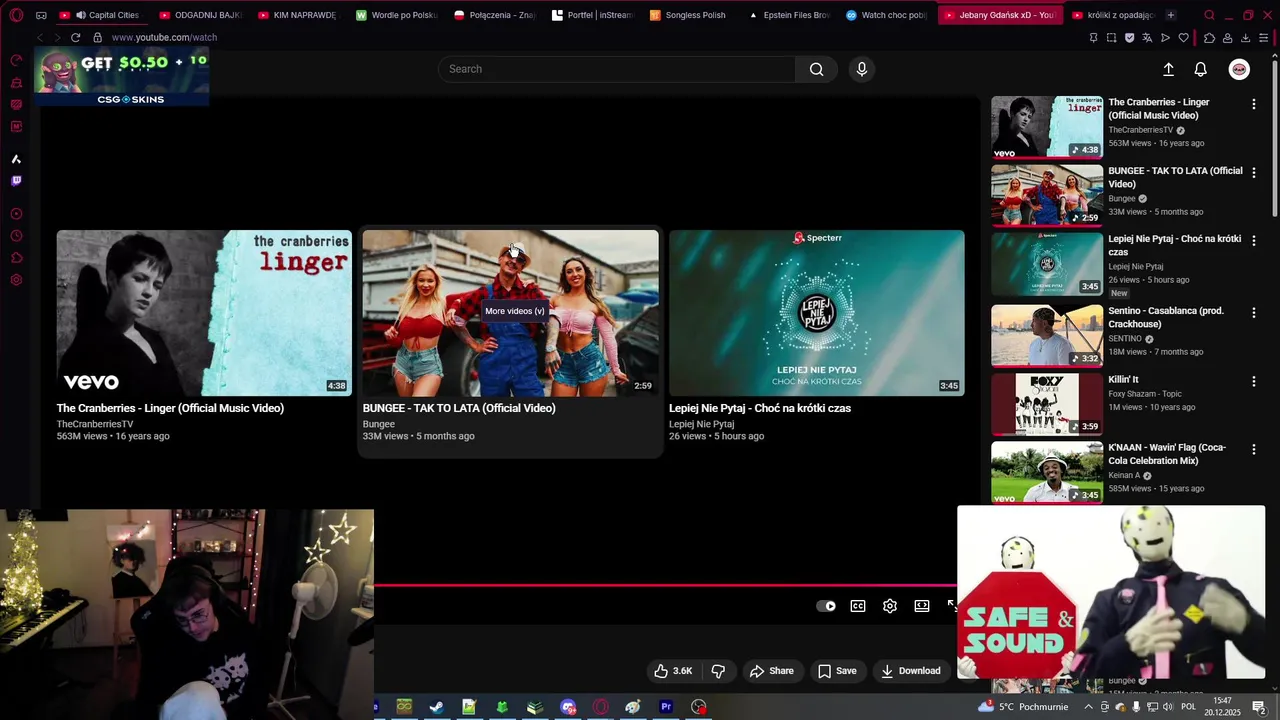Screen dimensions: 1280x720
Task: Open The Cranberries Linger large thumbnail
Action: pyautogui.click(x=204, y=313)
